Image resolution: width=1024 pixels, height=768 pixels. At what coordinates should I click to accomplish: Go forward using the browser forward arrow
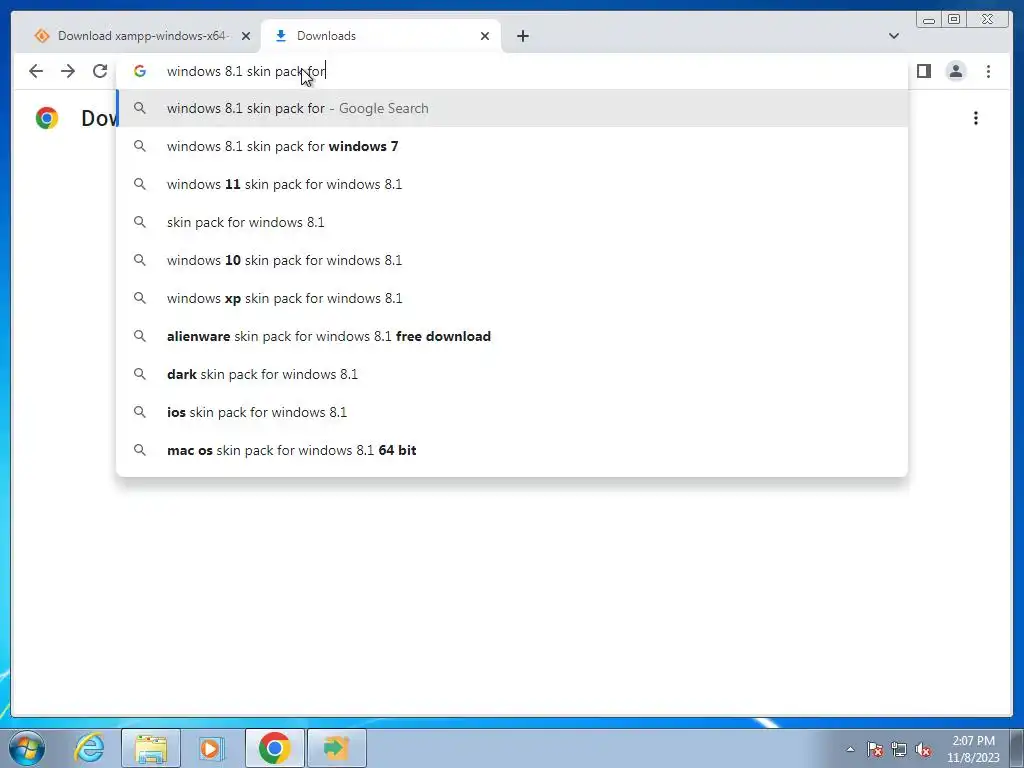(x=68, y=71)
